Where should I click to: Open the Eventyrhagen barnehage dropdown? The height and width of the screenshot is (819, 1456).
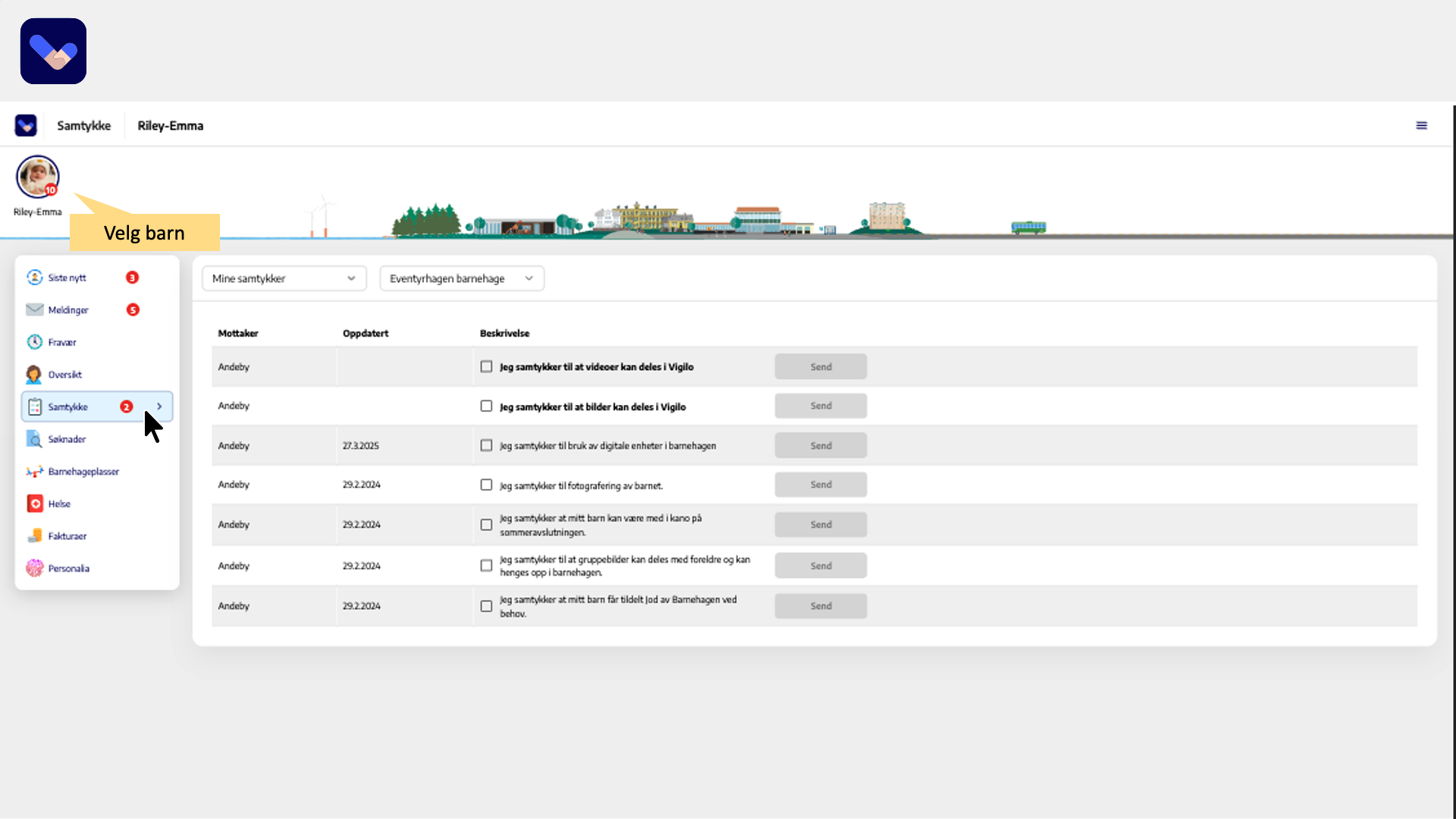(461, 278)
